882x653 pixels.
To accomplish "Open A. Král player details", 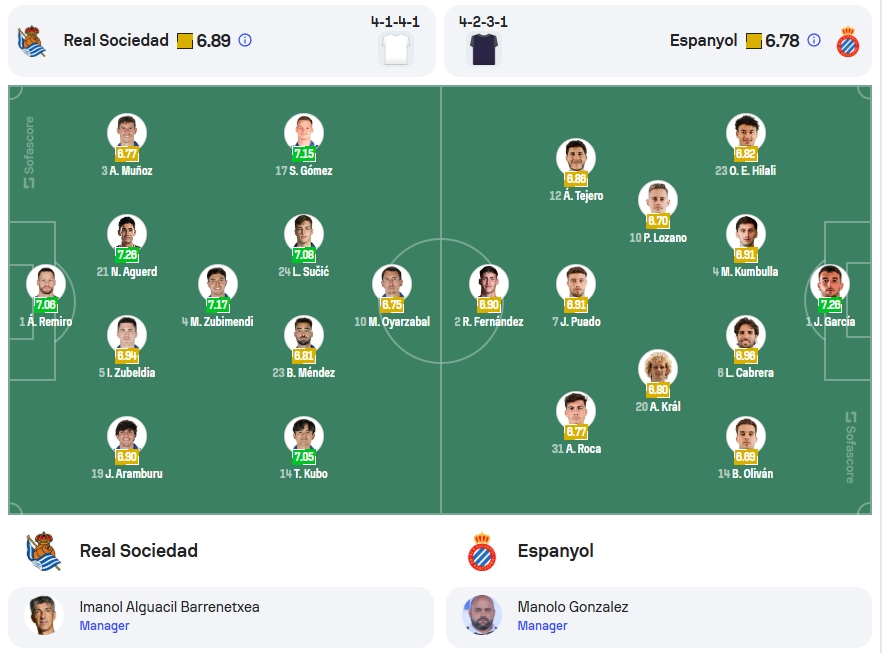I will click(x=658, y=381).
